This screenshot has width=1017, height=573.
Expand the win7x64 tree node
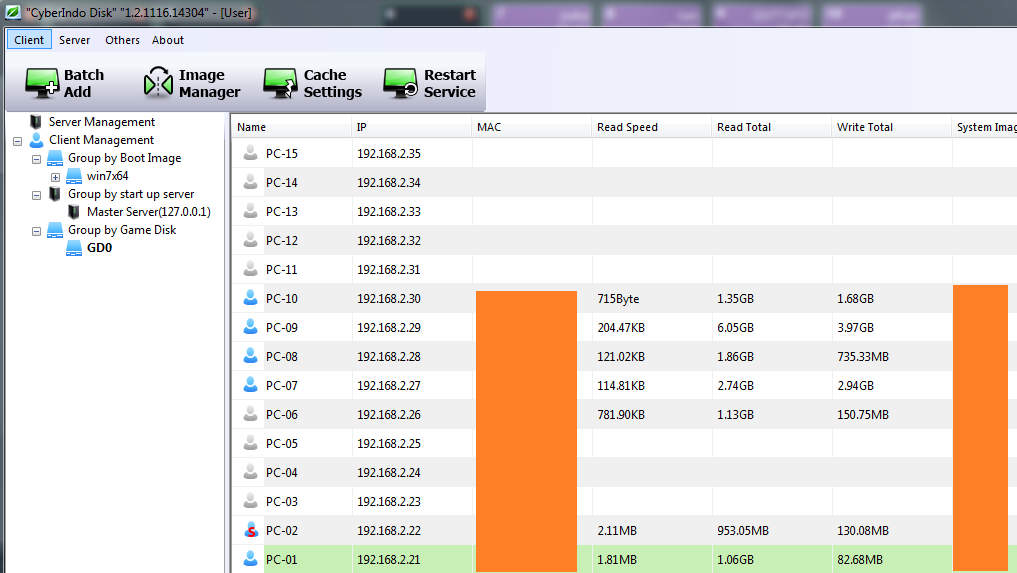[x=55, y=177]
